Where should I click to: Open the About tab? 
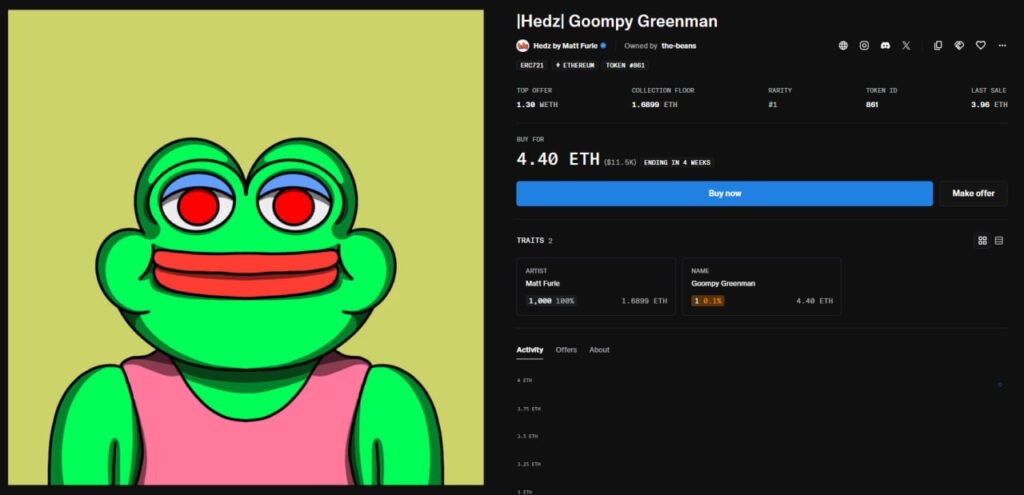click(599, 350)
